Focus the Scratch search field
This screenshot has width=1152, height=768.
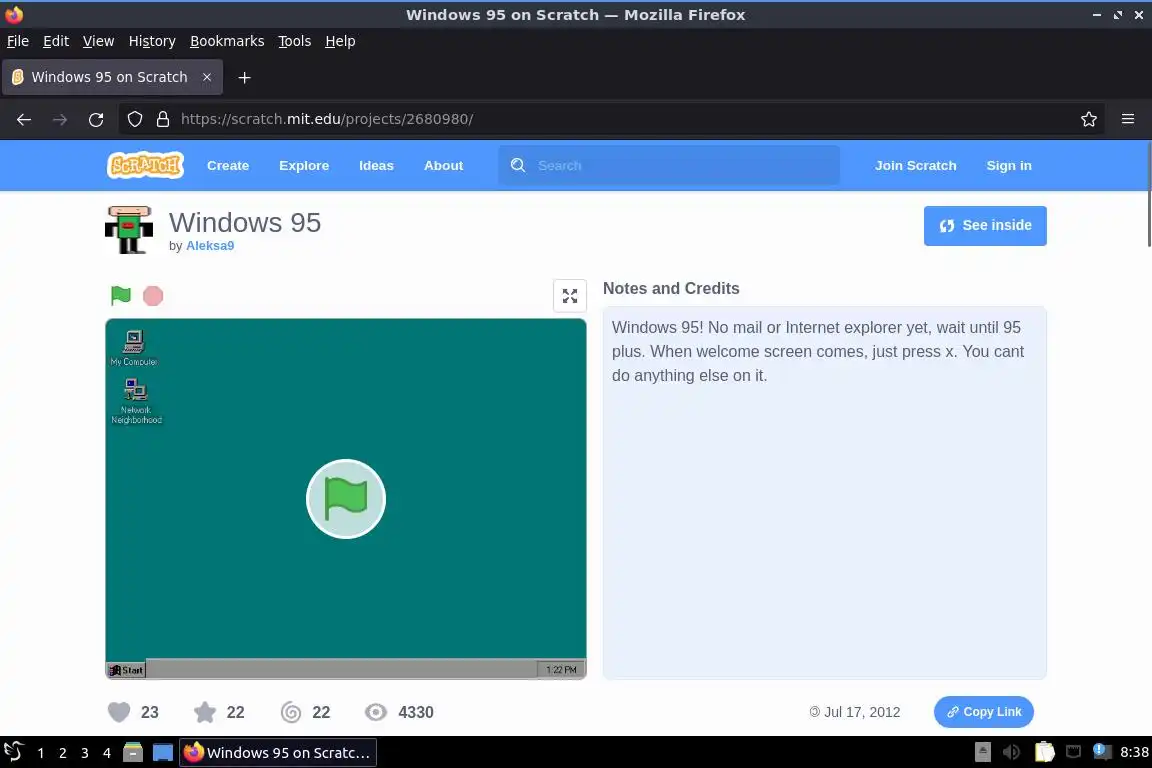(x=669, y=165)
